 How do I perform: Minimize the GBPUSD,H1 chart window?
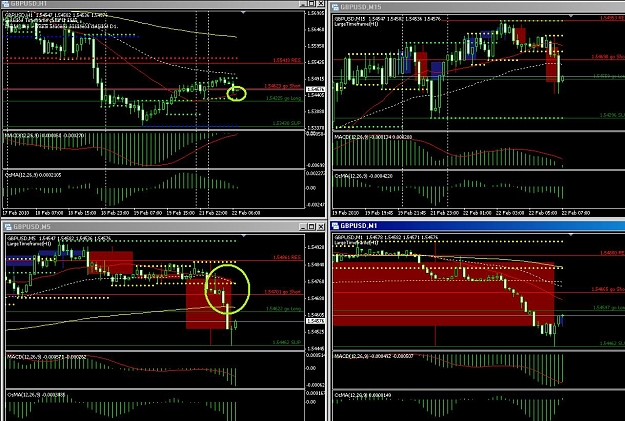(x=303, y=4)
